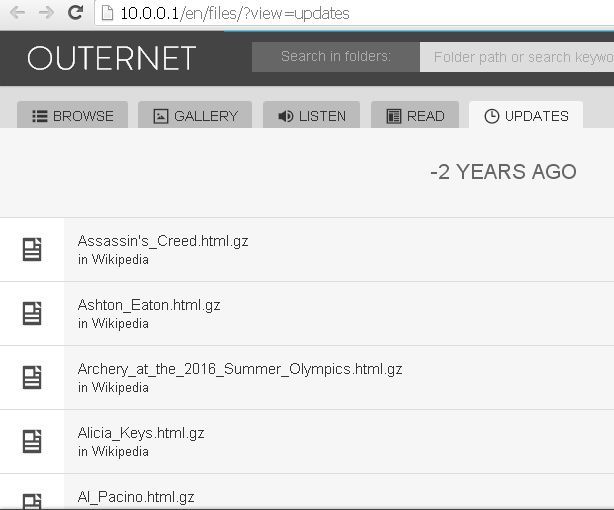This screenshot has width=614, height=510.
Task: Open Ashton_Eaton.html.gz file
Action: [x=149, y=305]
